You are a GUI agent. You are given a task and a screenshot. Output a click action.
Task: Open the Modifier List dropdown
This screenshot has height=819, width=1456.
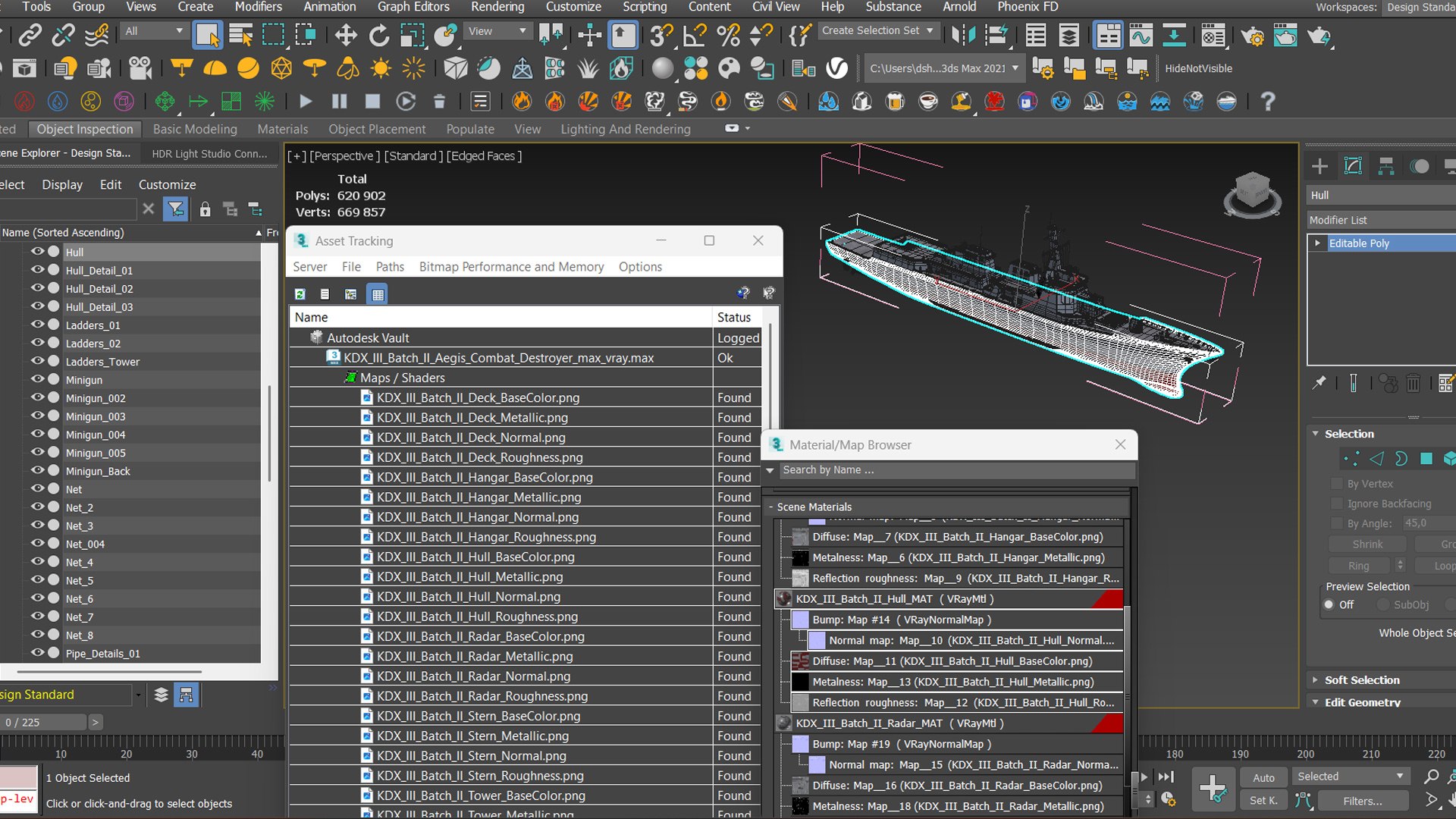pos(1382,220)
